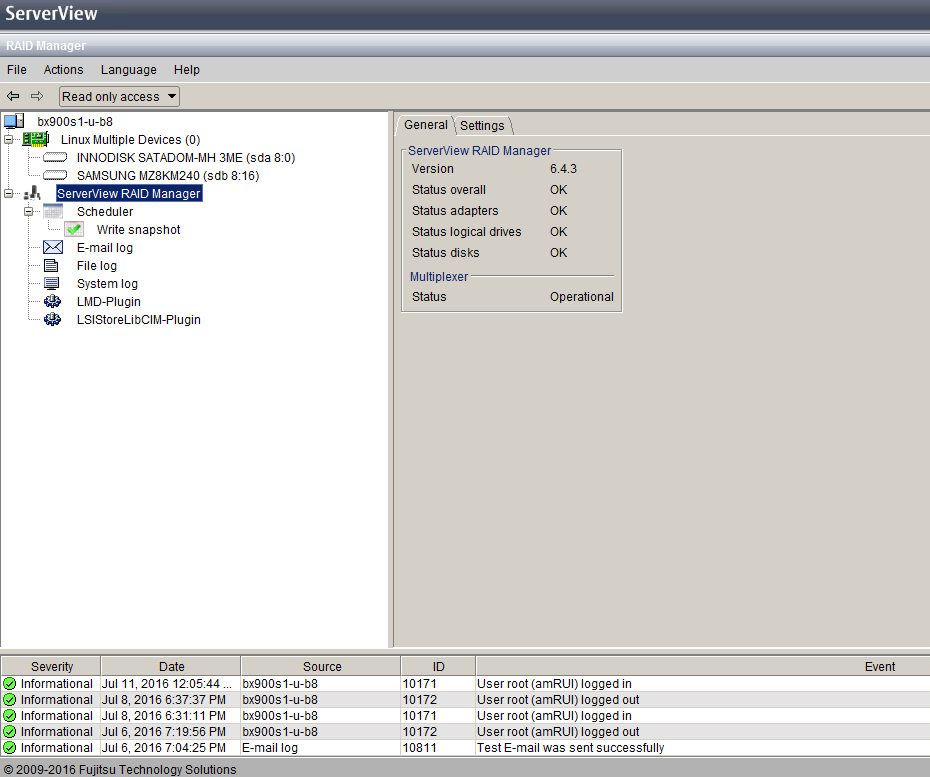Click the Scheduler calendar icon
The width and height of the screenshot is (930, 777).
click(x=53, y=212)
